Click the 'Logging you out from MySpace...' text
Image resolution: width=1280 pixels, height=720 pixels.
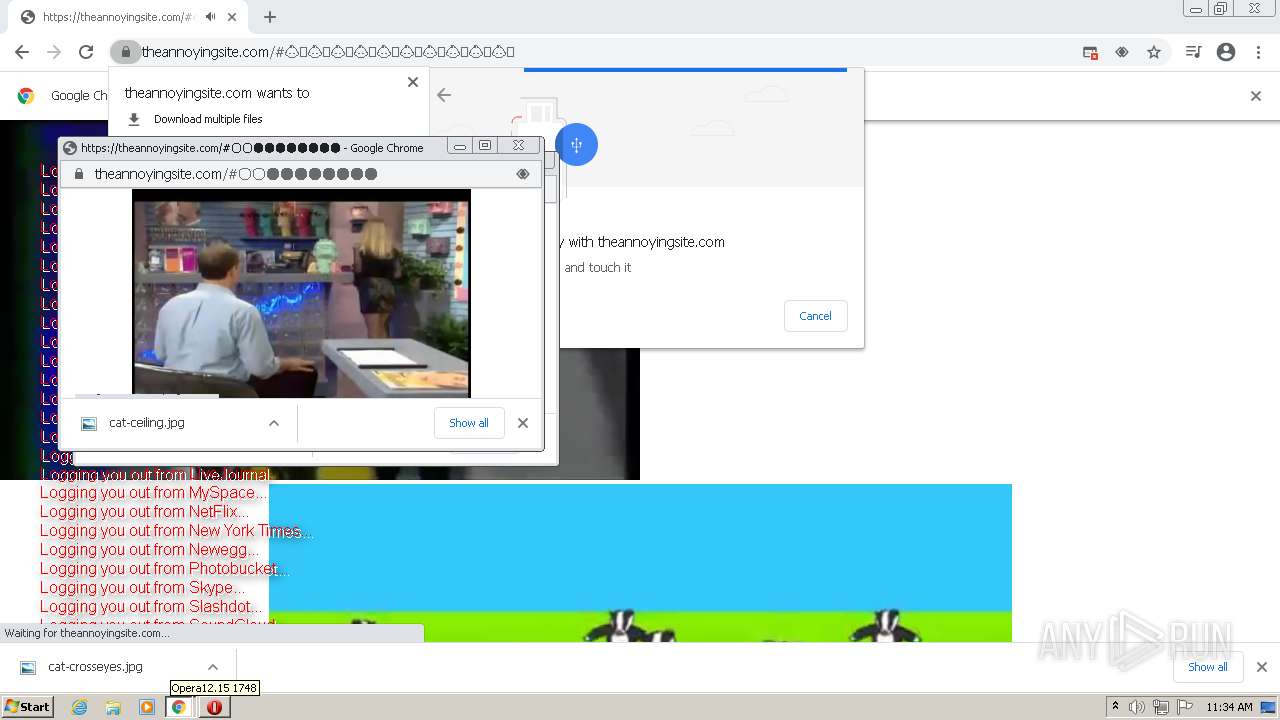(x=153, y=493)
